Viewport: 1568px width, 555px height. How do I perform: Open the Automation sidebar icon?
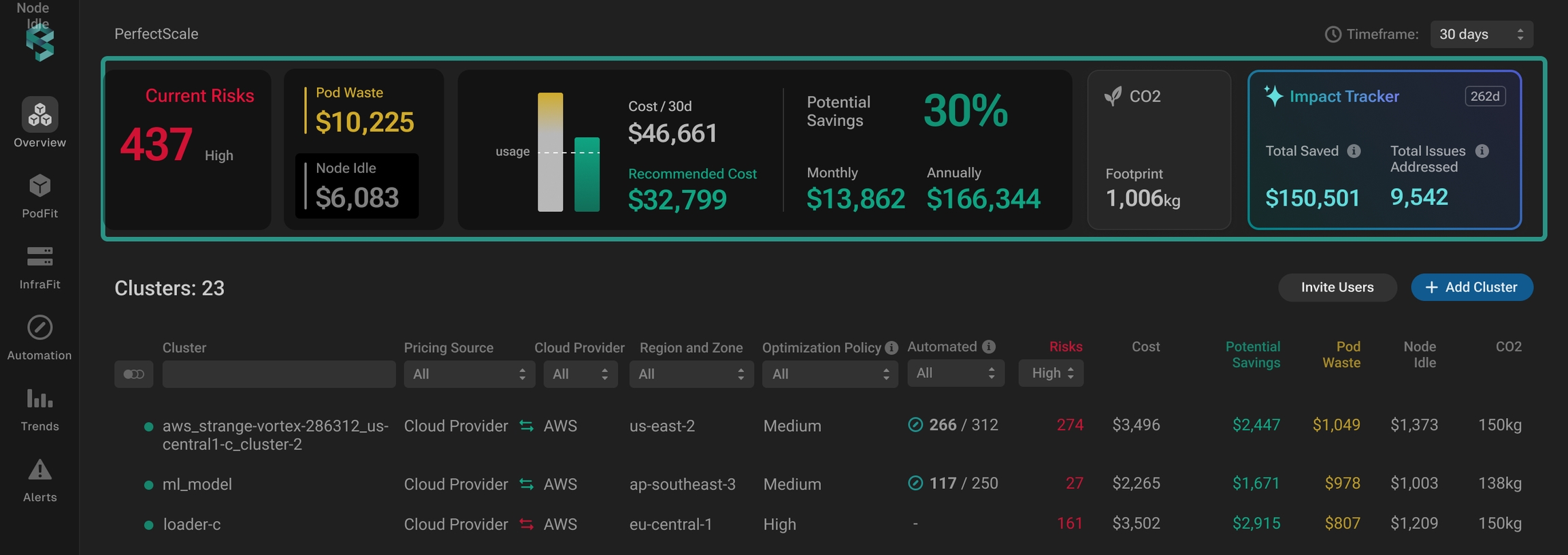39,328
